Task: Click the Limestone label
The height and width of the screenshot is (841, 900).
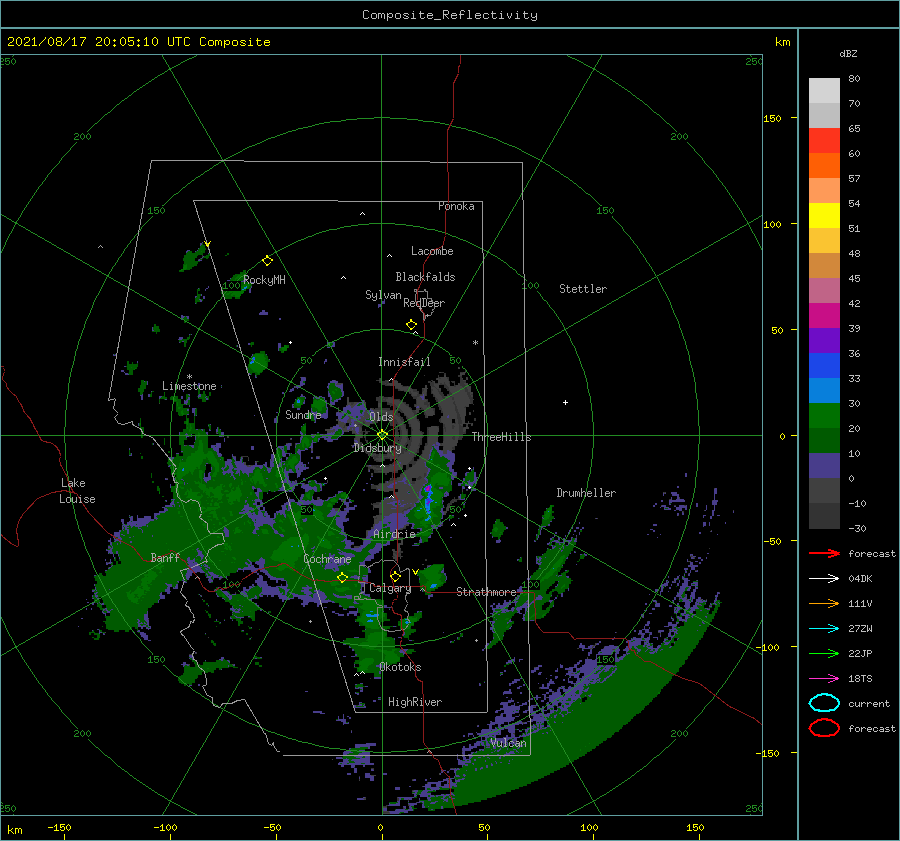Action: [189, 386]
